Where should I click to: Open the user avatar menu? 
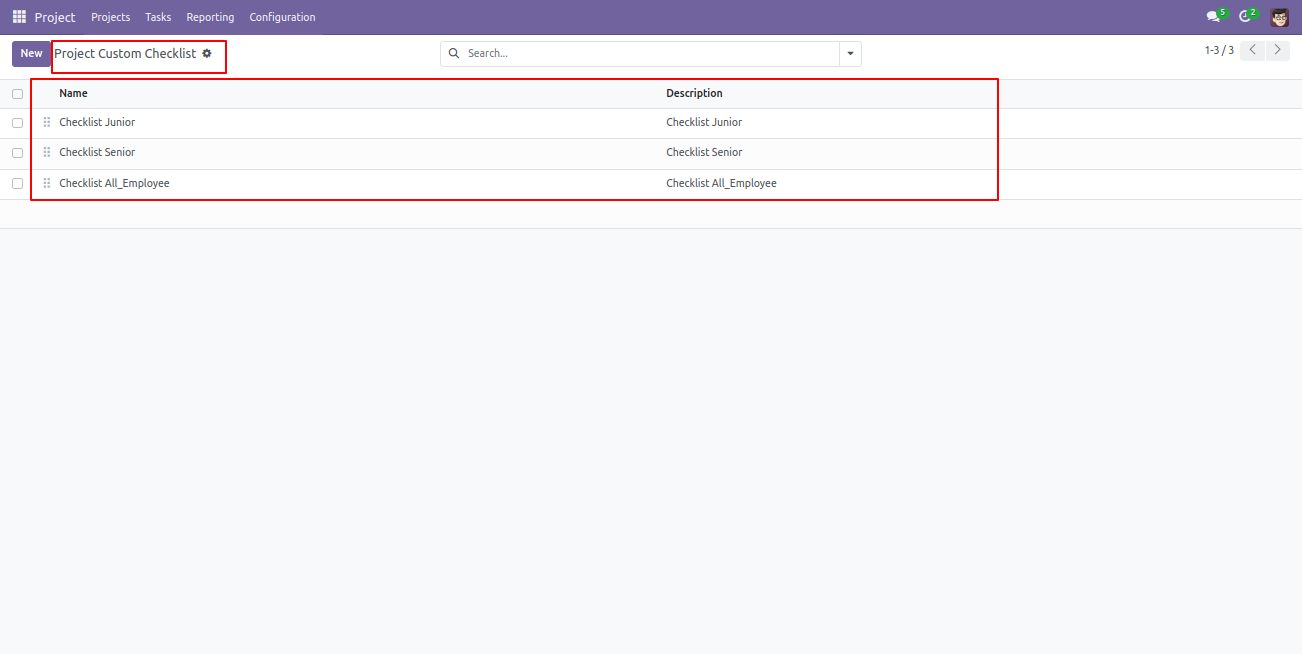coord(1280,17)
